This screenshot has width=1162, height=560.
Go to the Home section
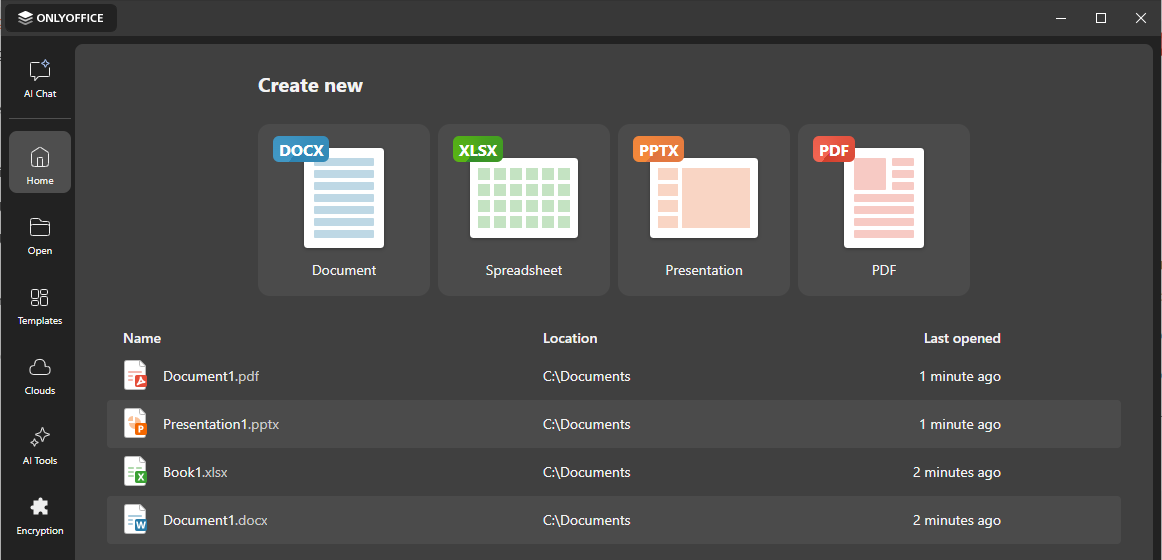coord(40,162)
